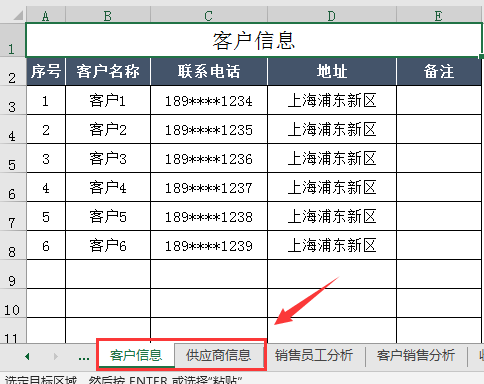
Task: Select row 2 header
Action: click(12, 72)
